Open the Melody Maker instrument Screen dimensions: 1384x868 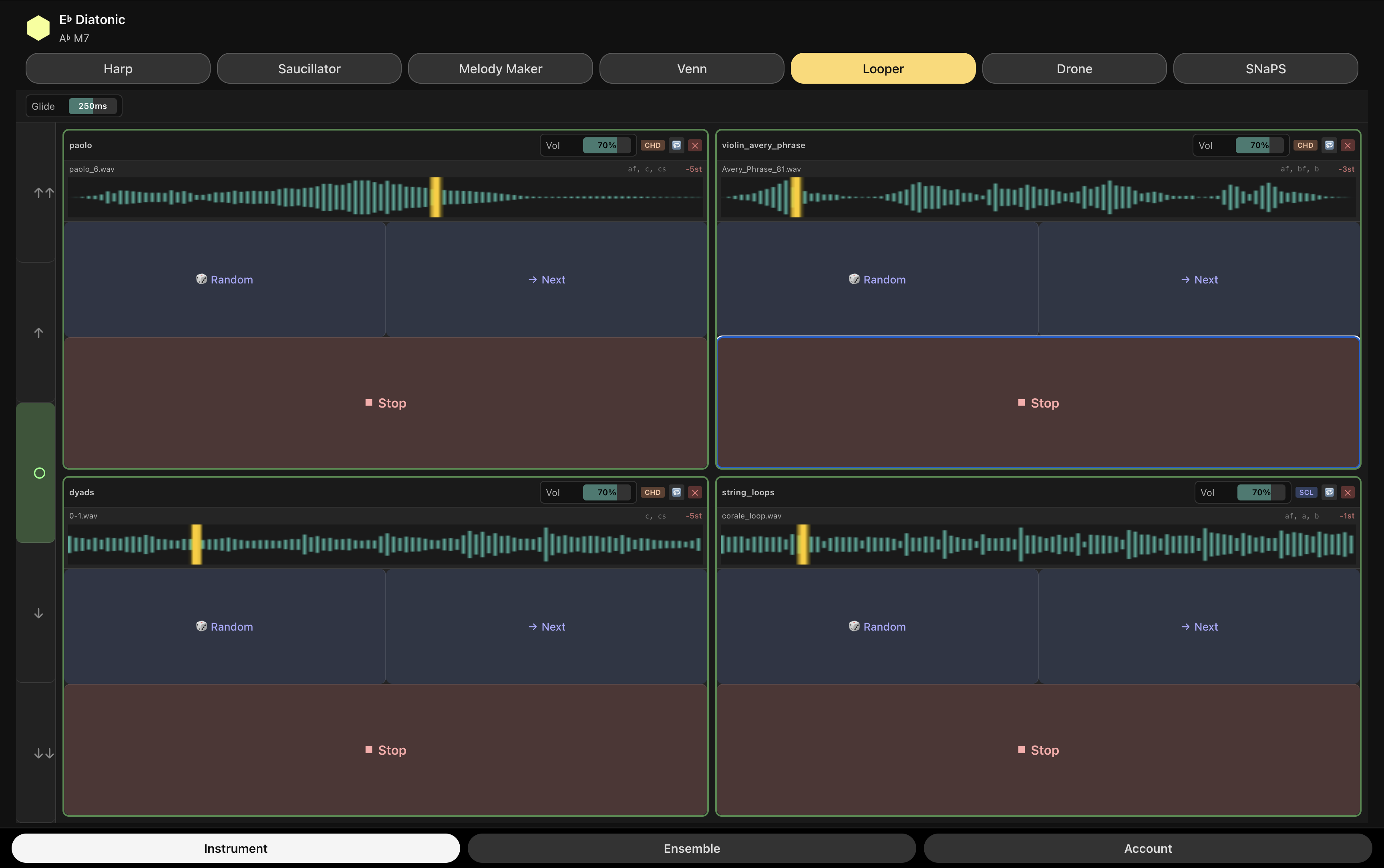499,68
